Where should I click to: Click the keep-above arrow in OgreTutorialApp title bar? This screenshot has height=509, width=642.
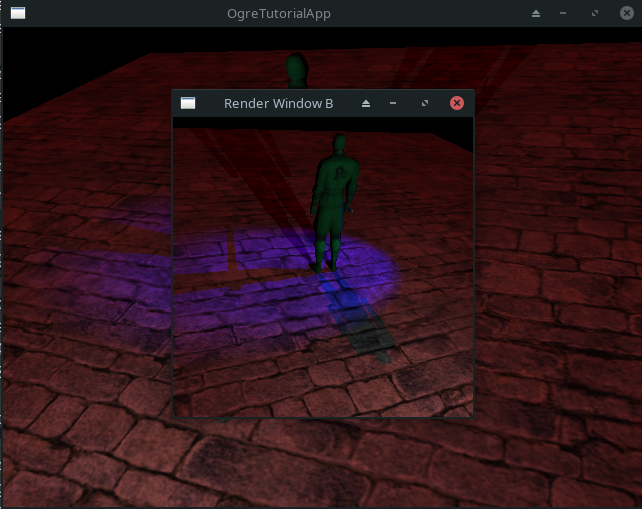pos(536,14)
